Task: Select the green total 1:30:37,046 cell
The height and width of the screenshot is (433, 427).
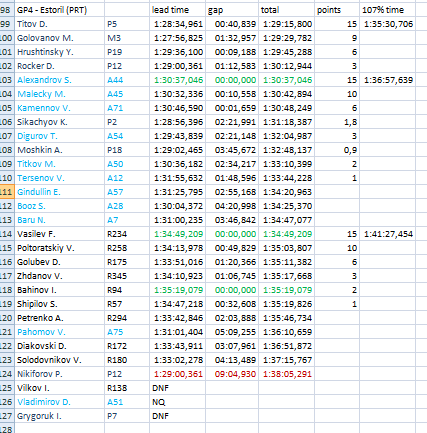Action: (286, 80)
